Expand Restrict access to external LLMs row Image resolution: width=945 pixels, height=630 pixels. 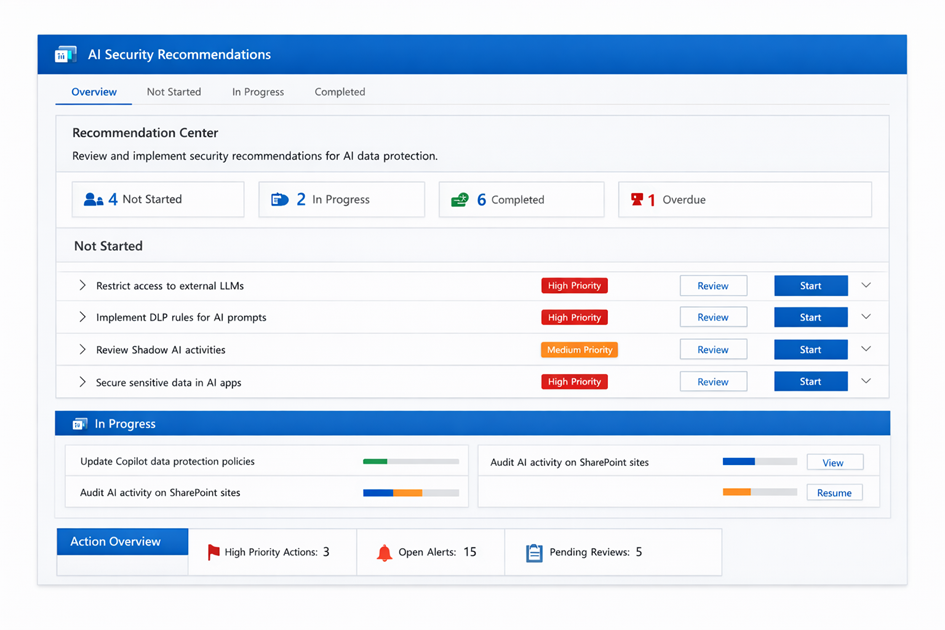pos(82,286)
